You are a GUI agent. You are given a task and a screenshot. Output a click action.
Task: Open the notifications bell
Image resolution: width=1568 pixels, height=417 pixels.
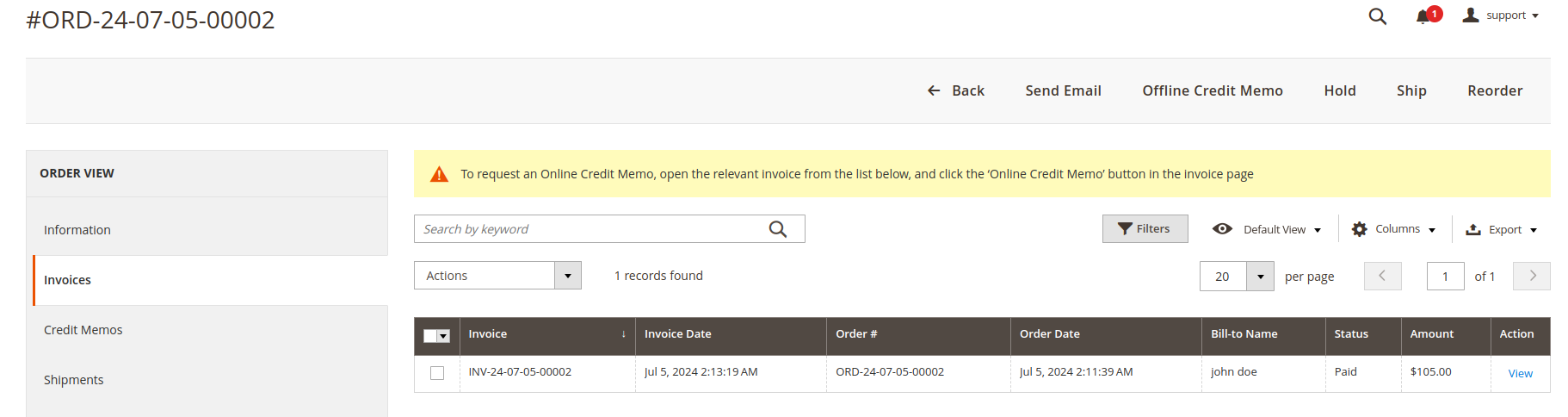[1423, 16]
